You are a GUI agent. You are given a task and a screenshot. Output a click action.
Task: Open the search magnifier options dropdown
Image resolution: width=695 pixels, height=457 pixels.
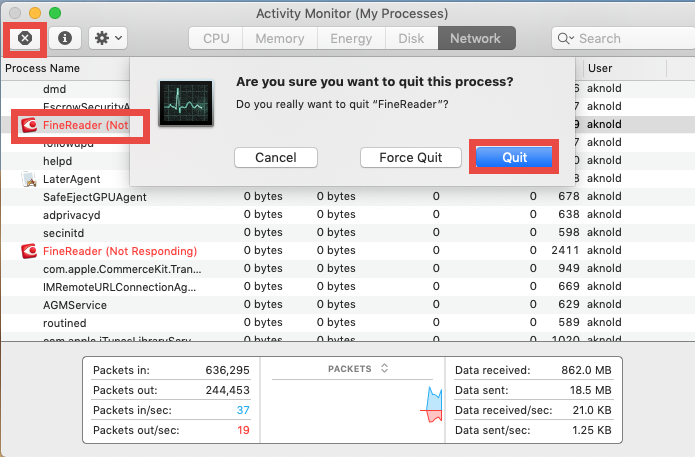pos(566,39)
